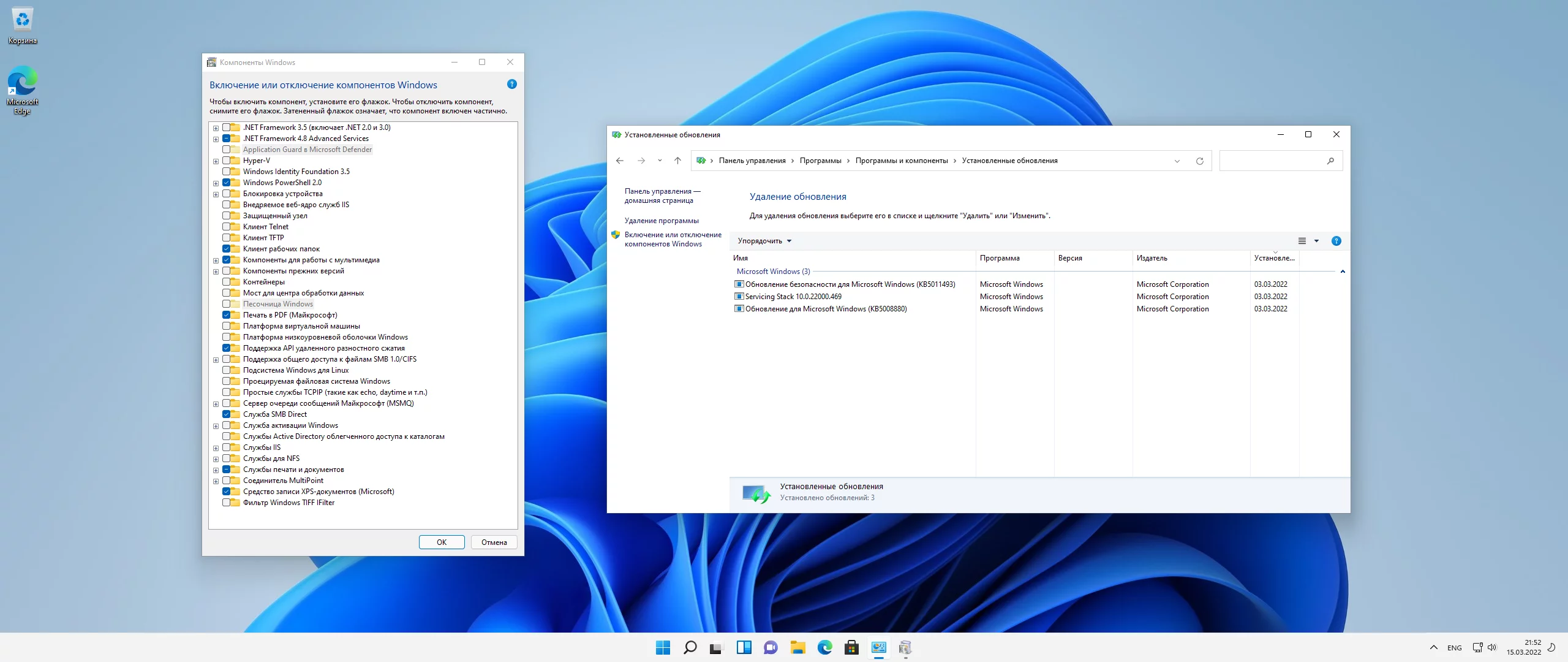Uncheck Windows PowerShell 2.0 component
This screenshot has width=1568, height=662.
tap(227, 183)
